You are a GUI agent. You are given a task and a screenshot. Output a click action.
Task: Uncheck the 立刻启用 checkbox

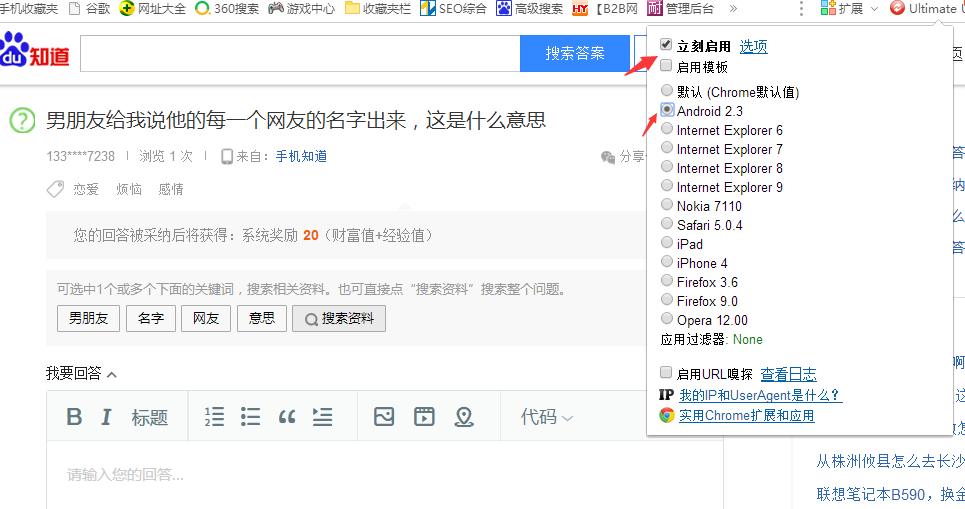666,46
